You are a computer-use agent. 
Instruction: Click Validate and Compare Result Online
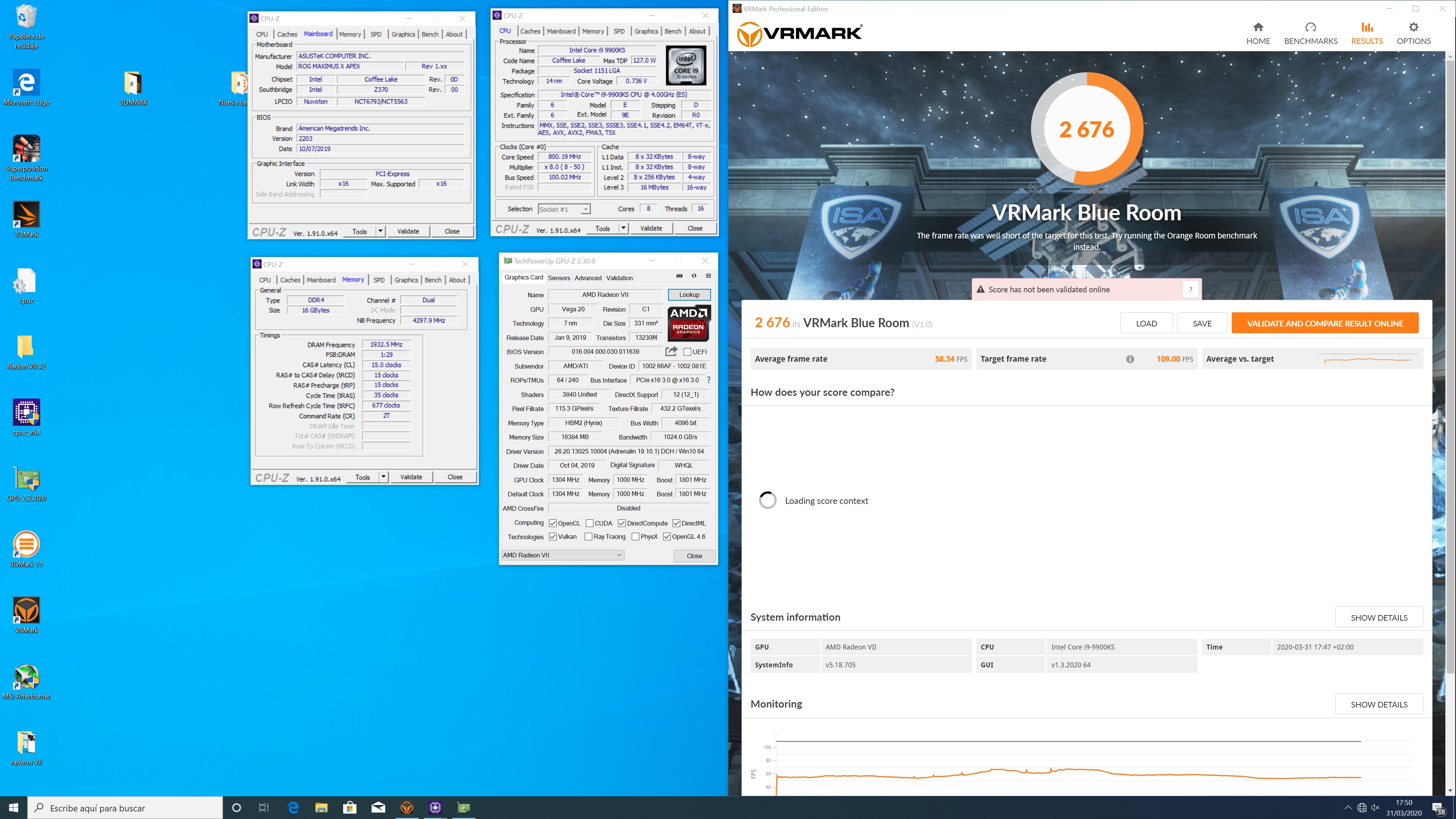tap(1325, 323)
